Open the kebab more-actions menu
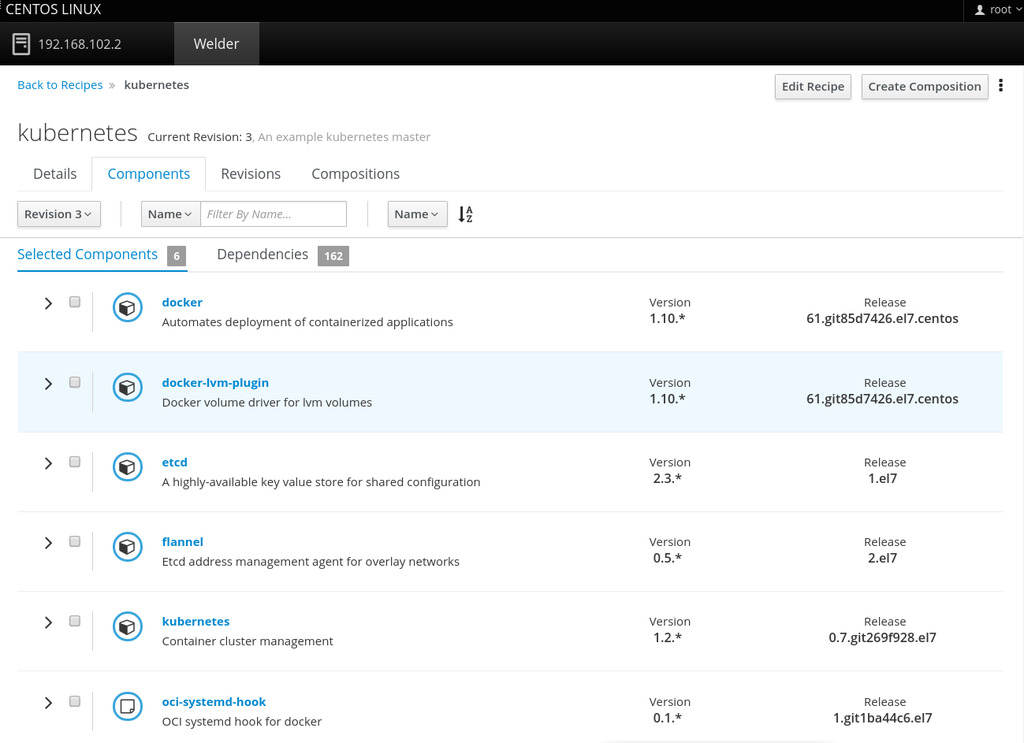The height and width of the screenshot is (743, 1024). (1001, 86)
